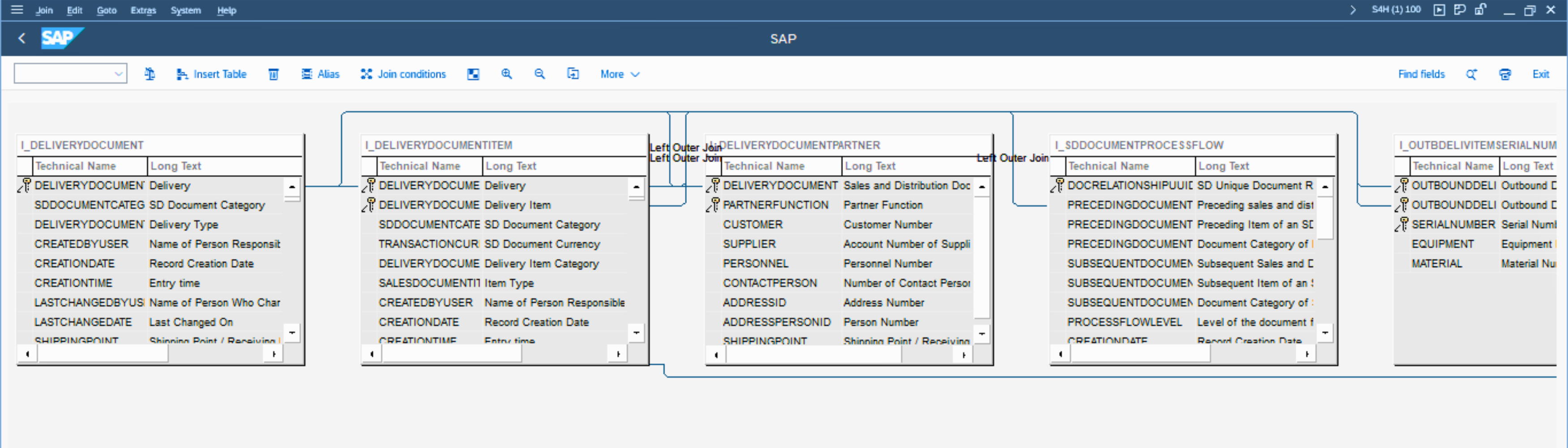Click the SAP back arrow
The width and height of the screenshot is (1568, 448).
click(x=22, y=39)
